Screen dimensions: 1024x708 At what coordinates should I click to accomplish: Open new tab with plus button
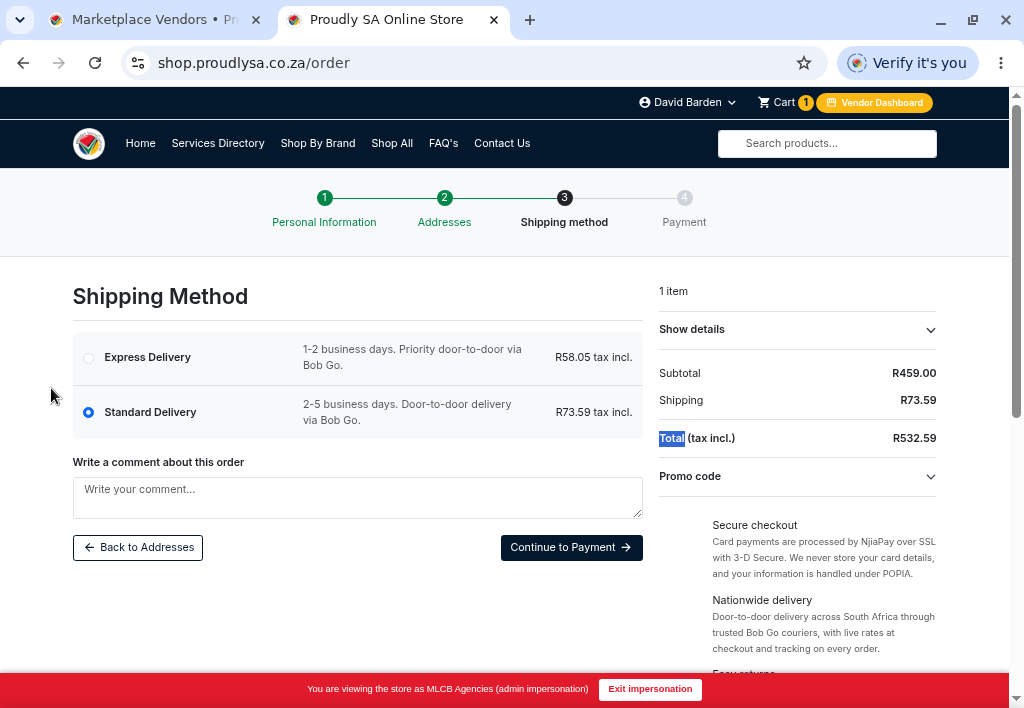point(530,20)
